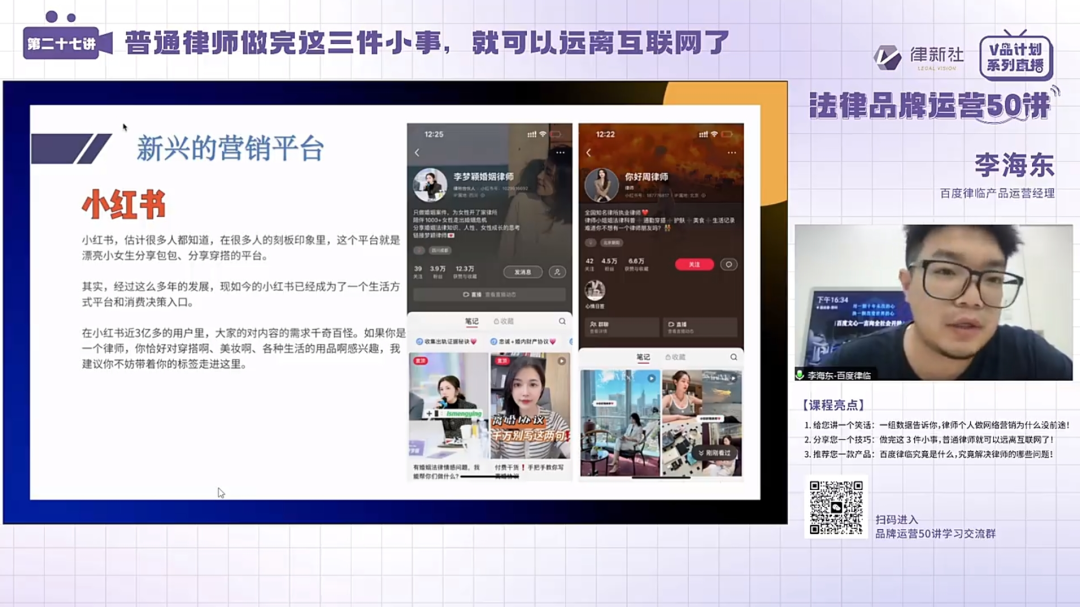Select 收藏 tab on 李梦颖婚姻律师 profile
The height and width of the screenshot is (607, 1080).
click(x=504, y=321)
